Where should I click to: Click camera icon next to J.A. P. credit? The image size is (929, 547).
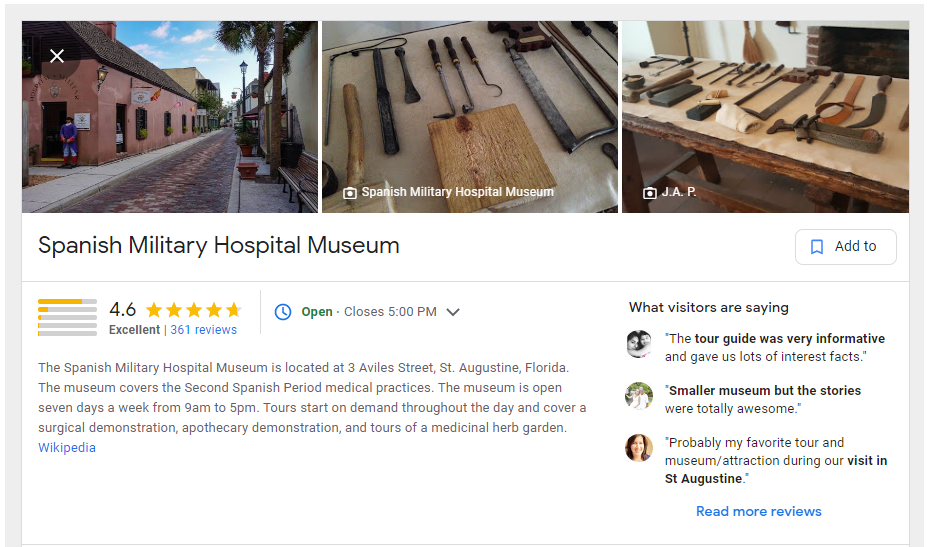tap(650, 193)
